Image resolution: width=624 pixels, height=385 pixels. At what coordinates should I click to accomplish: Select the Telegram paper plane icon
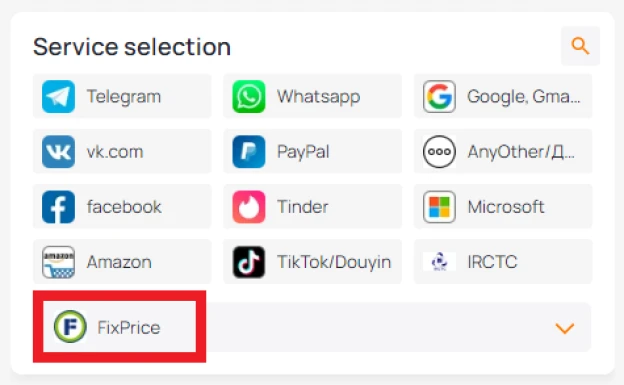coord(58,96)
